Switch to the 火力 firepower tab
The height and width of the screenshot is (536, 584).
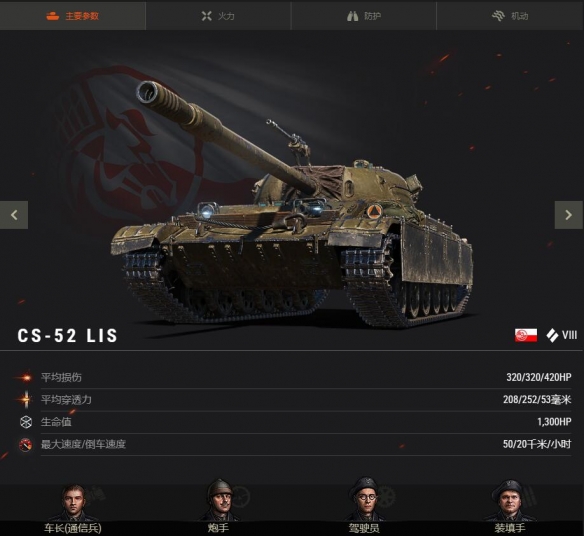(218, 16)
